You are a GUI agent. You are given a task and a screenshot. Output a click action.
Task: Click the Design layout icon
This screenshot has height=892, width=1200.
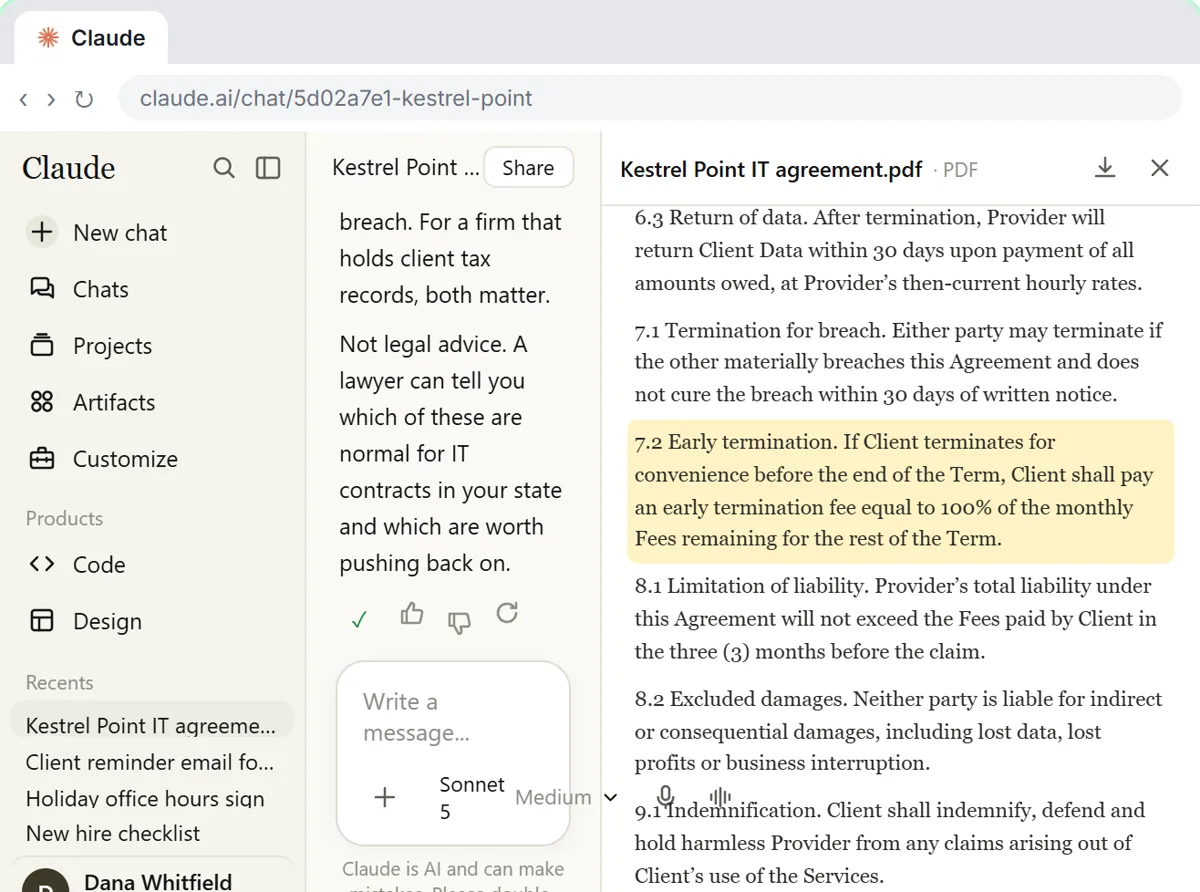42,621
